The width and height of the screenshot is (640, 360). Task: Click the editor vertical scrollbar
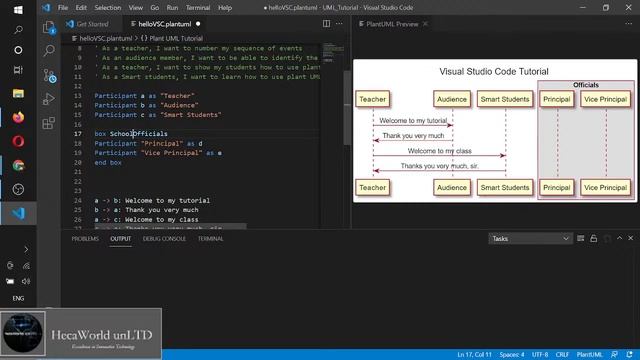(347, 108)
